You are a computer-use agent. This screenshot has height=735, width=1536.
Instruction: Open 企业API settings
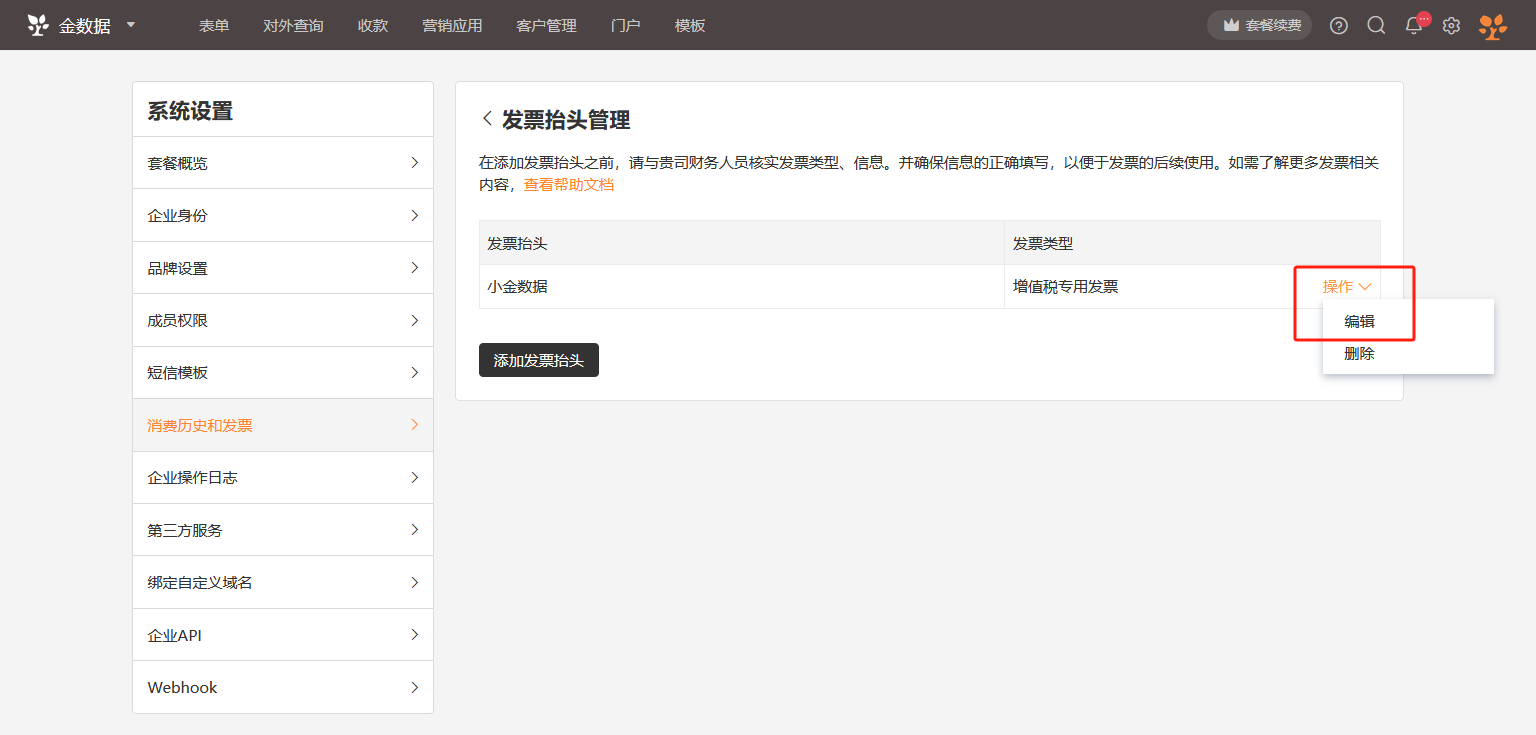click(x=283, y=635)
